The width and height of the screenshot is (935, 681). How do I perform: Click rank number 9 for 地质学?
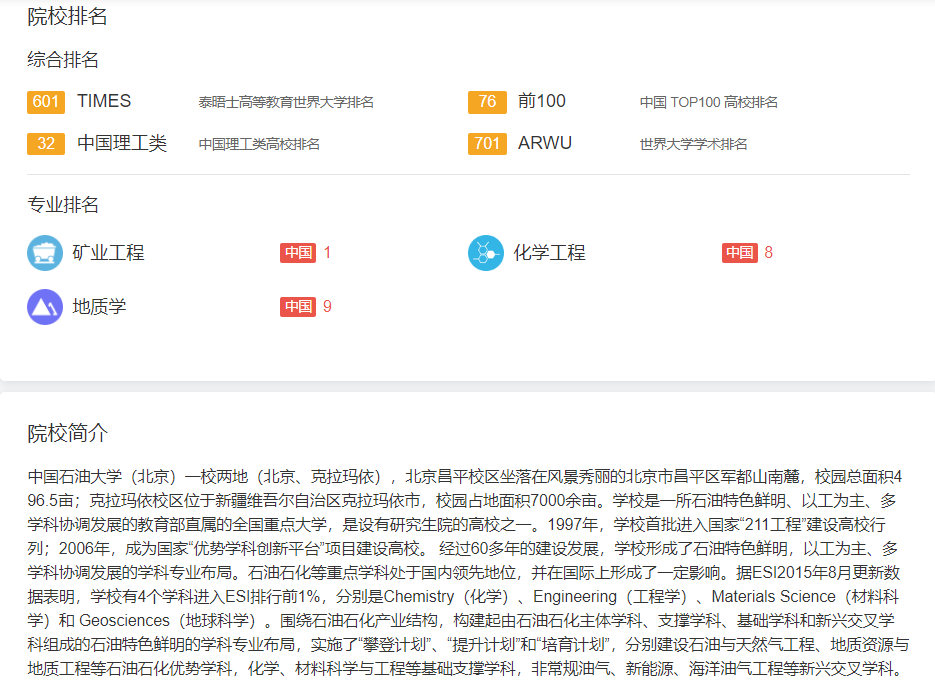point(327,307)
